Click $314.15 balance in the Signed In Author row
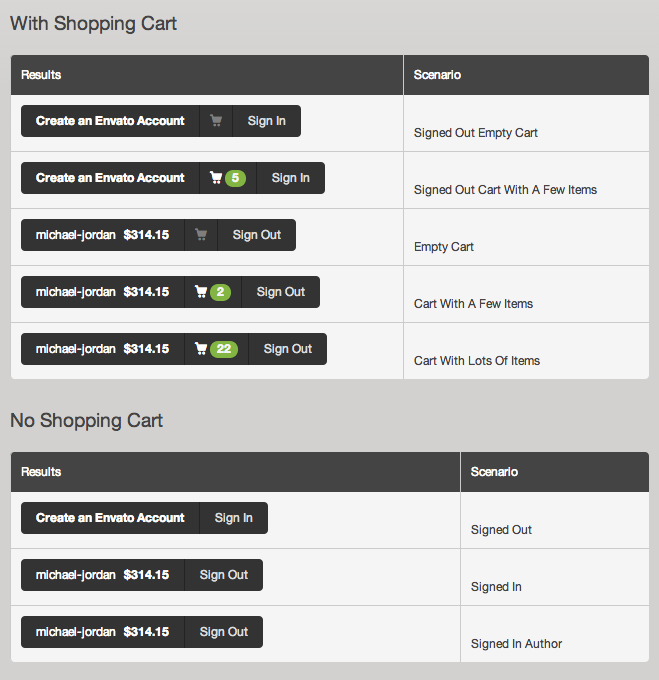This screenshot has width=659, height=680. [147, 632]
